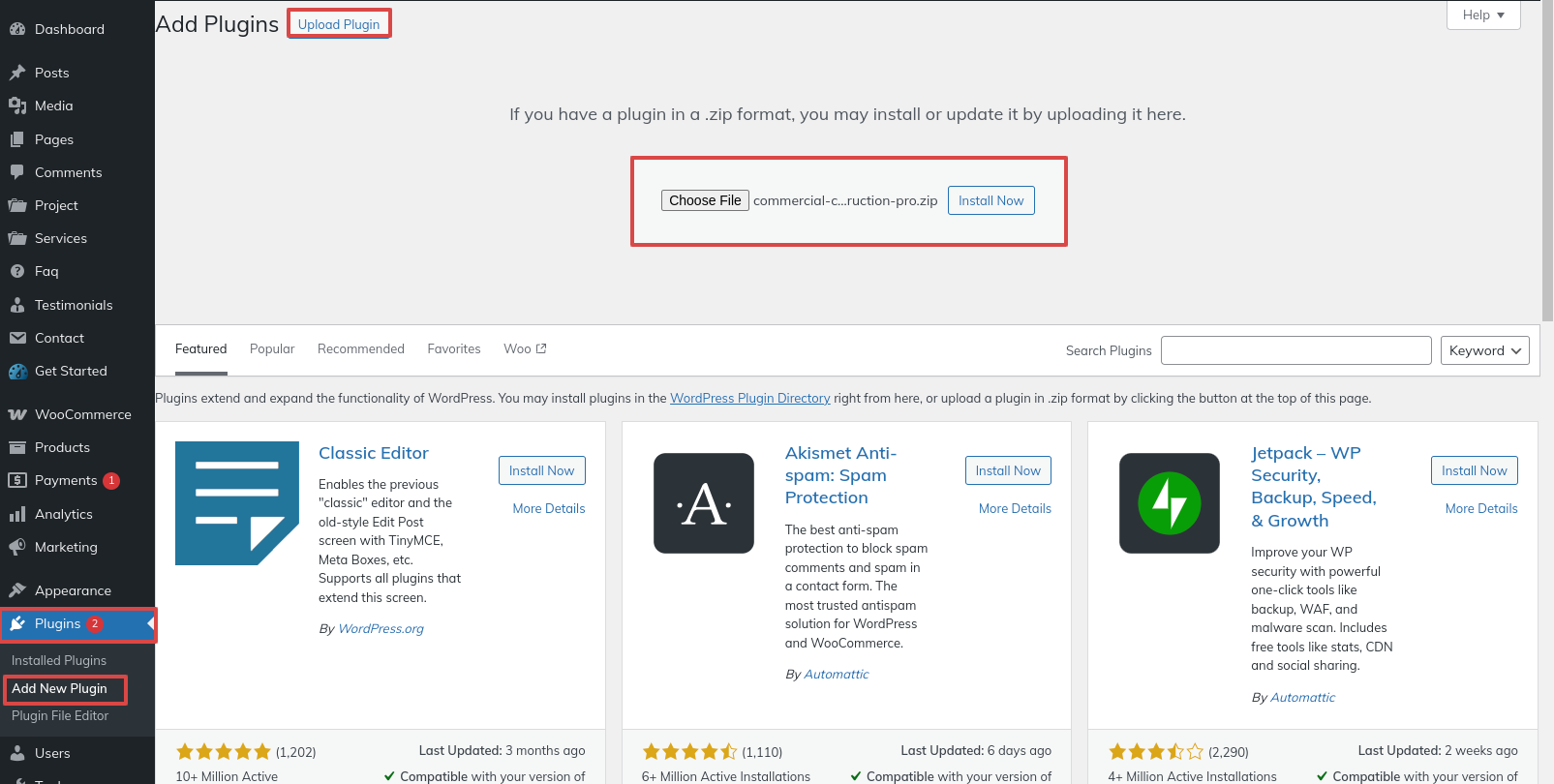The height and width of the screenshot is (784, 1554).
Task: Focus the Search Plugins input field
Action: [1296, 350]
